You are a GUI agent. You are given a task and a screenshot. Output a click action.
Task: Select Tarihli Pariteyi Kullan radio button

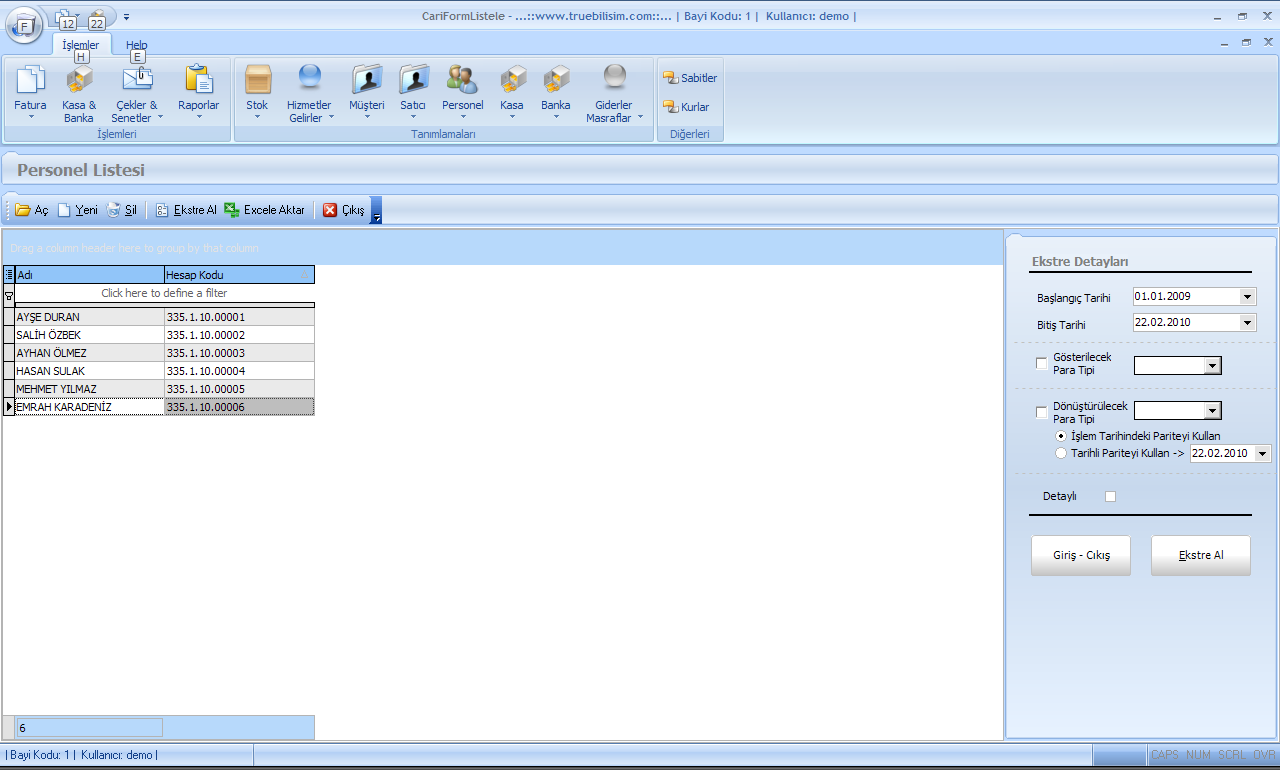(x=1061, y=453)
